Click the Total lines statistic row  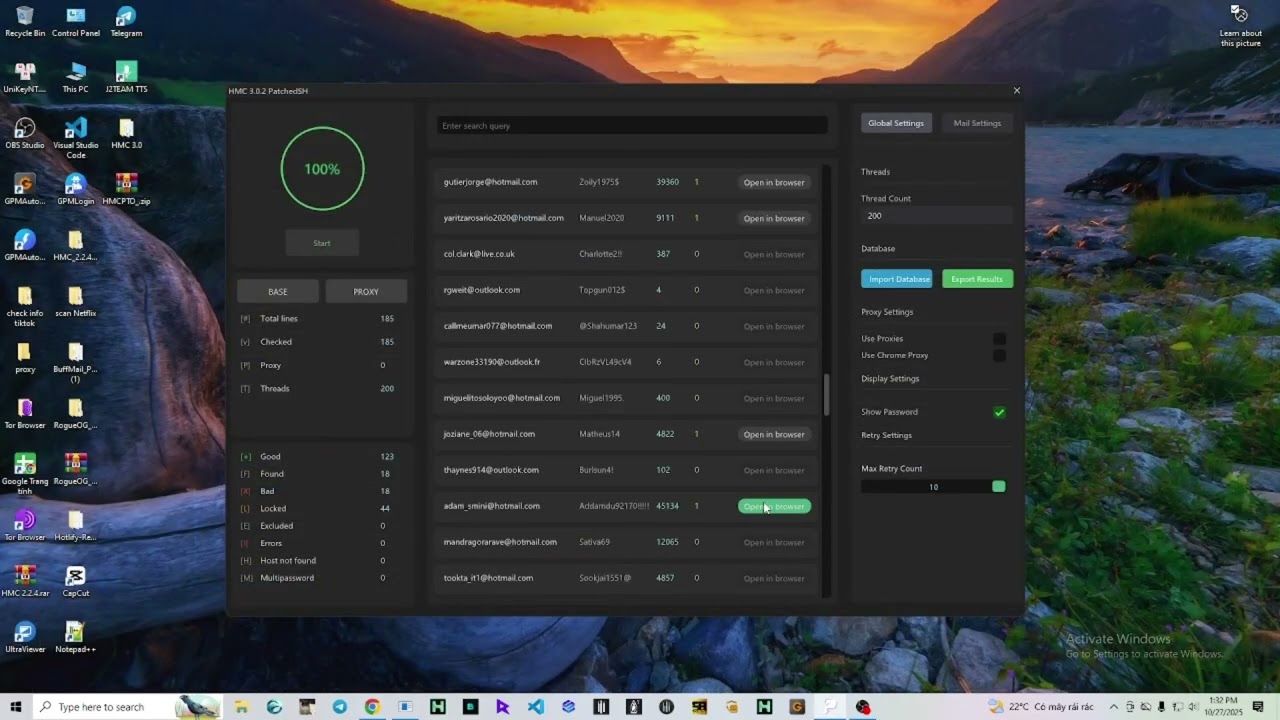coord(318,319)
